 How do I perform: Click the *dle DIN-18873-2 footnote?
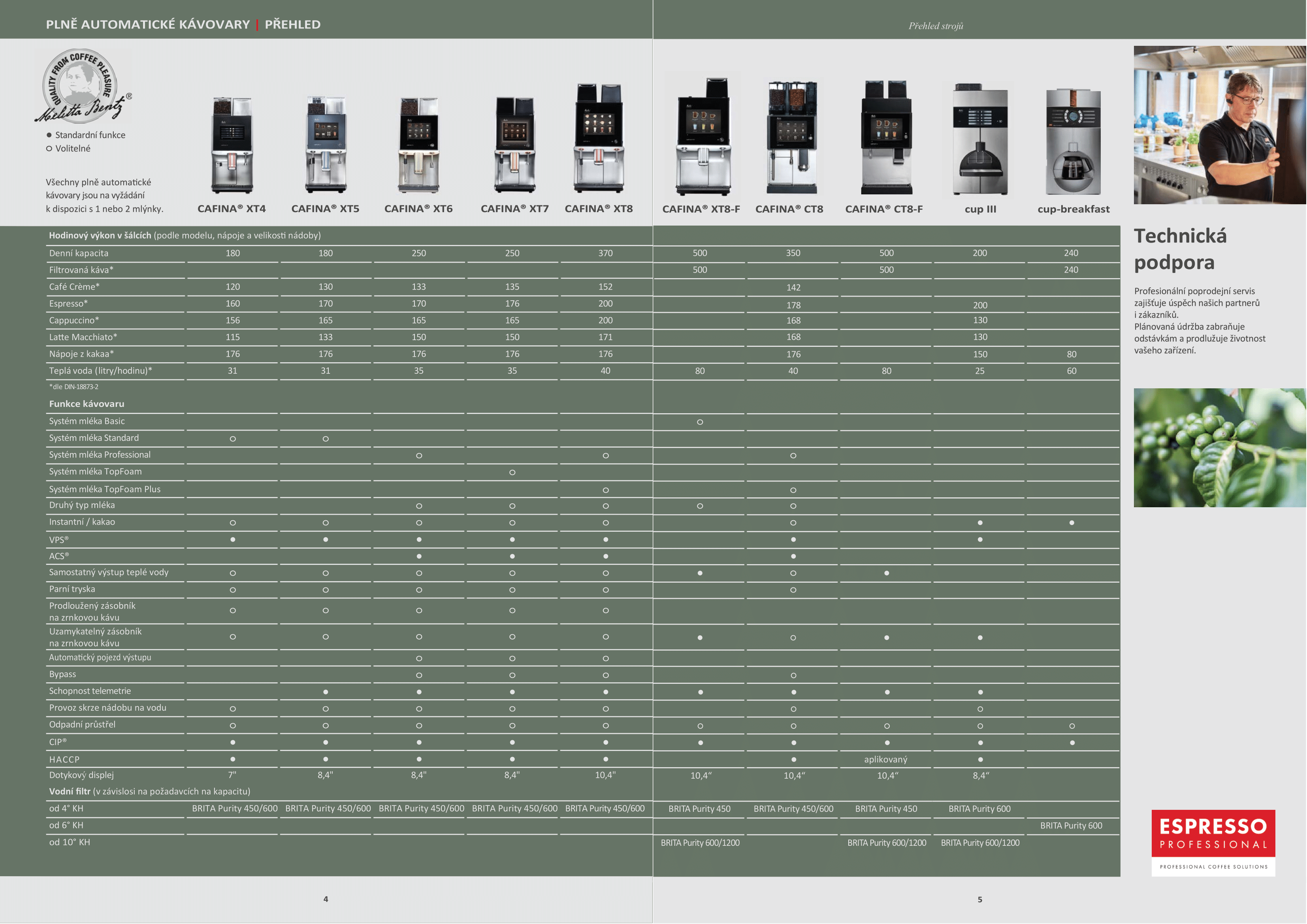(73, 387)
